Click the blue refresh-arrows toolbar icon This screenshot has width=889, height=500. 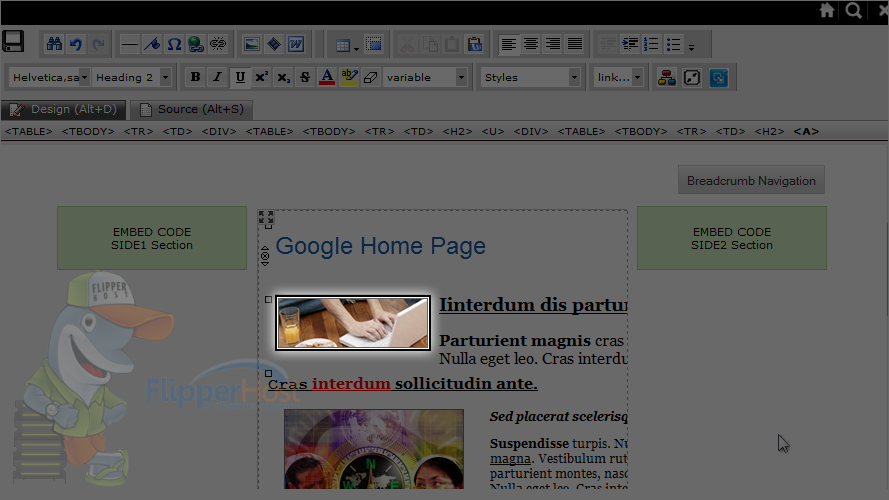tap(718, 77)
